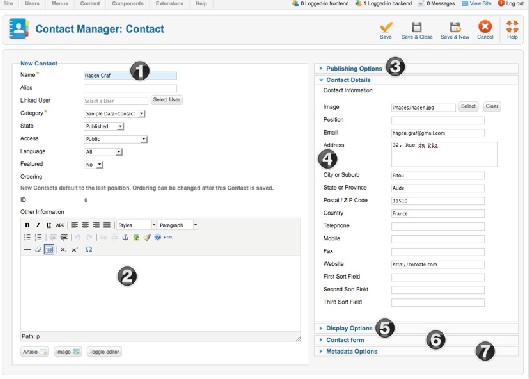Viewport: 529px width, 379px height.
Task: Click into the Website input field
Action: pos(438,264)
